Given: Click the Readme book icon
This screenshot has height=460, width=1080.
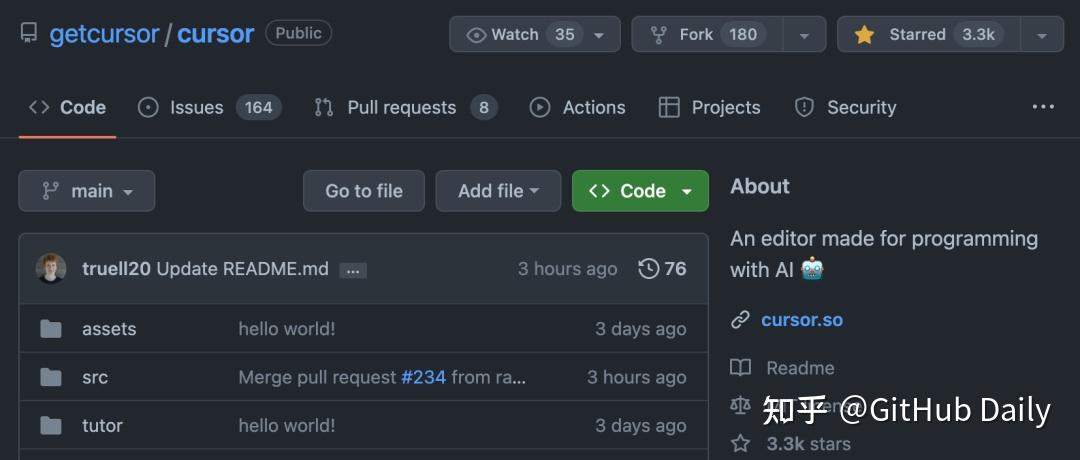Looking at the screenshot, I should pos(740,368).
